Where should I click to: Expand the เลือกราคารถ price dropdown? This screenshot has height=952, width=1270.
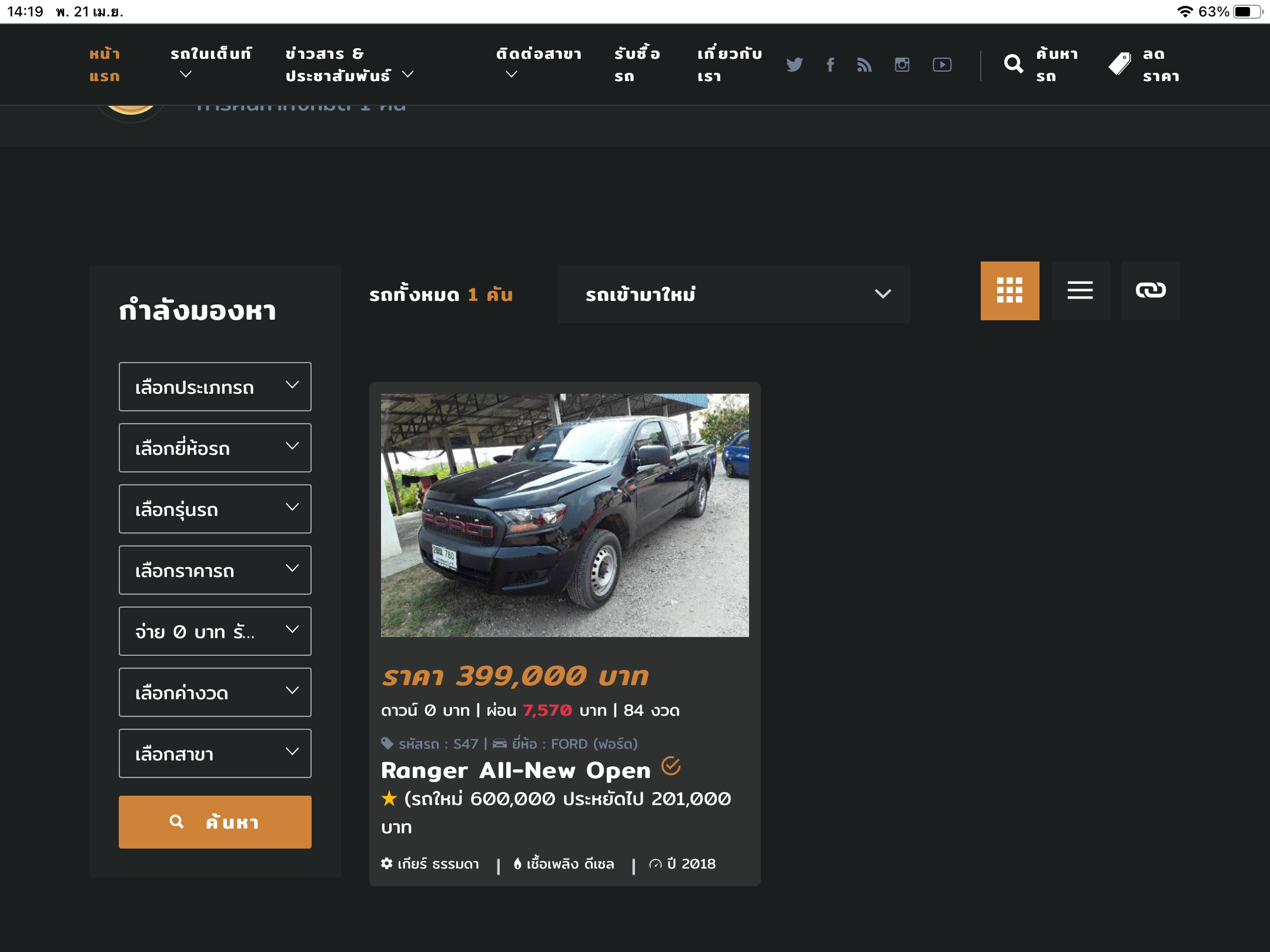(x=215, y=570)
